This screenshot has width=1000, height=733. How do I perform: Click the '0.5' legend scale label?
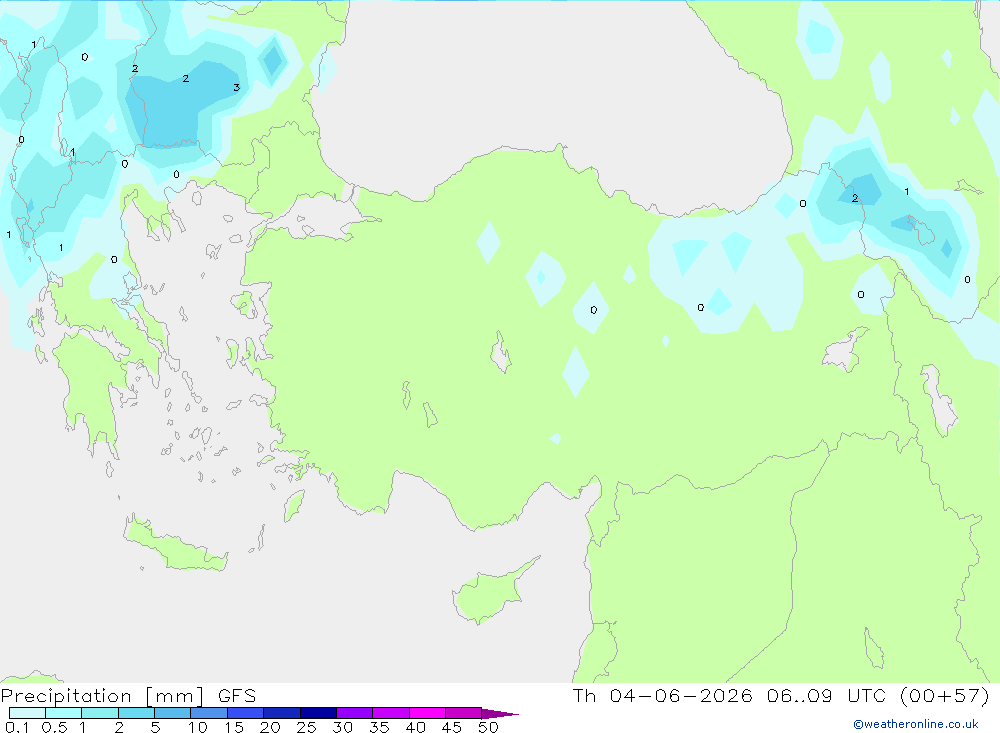click(54, 727)
